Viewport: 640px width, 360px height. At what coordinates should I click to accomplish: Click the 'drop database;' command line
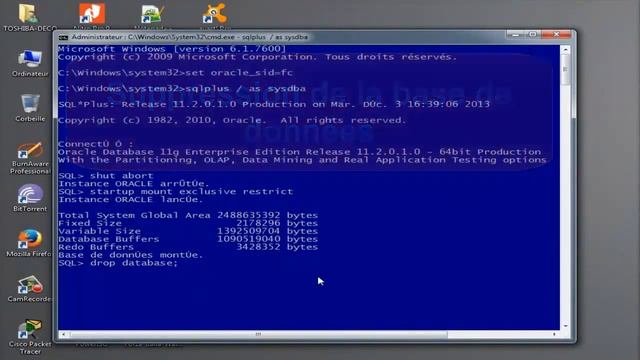(x=118, y=263)
